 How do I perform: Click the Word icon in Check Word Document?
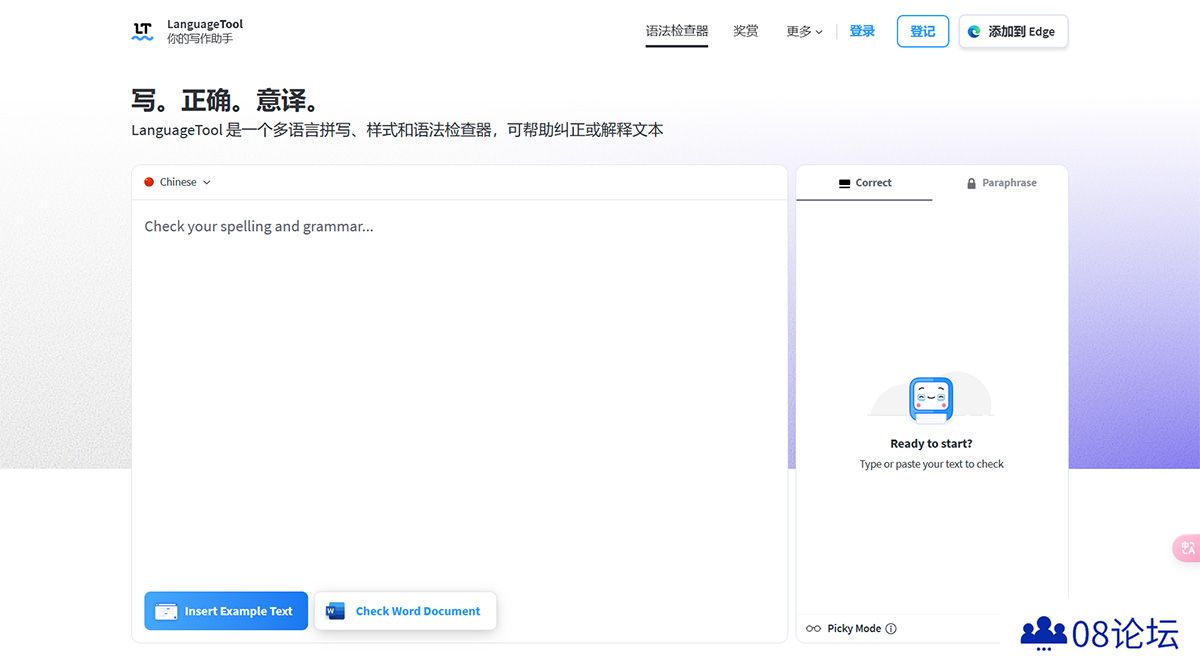point(335,611)
